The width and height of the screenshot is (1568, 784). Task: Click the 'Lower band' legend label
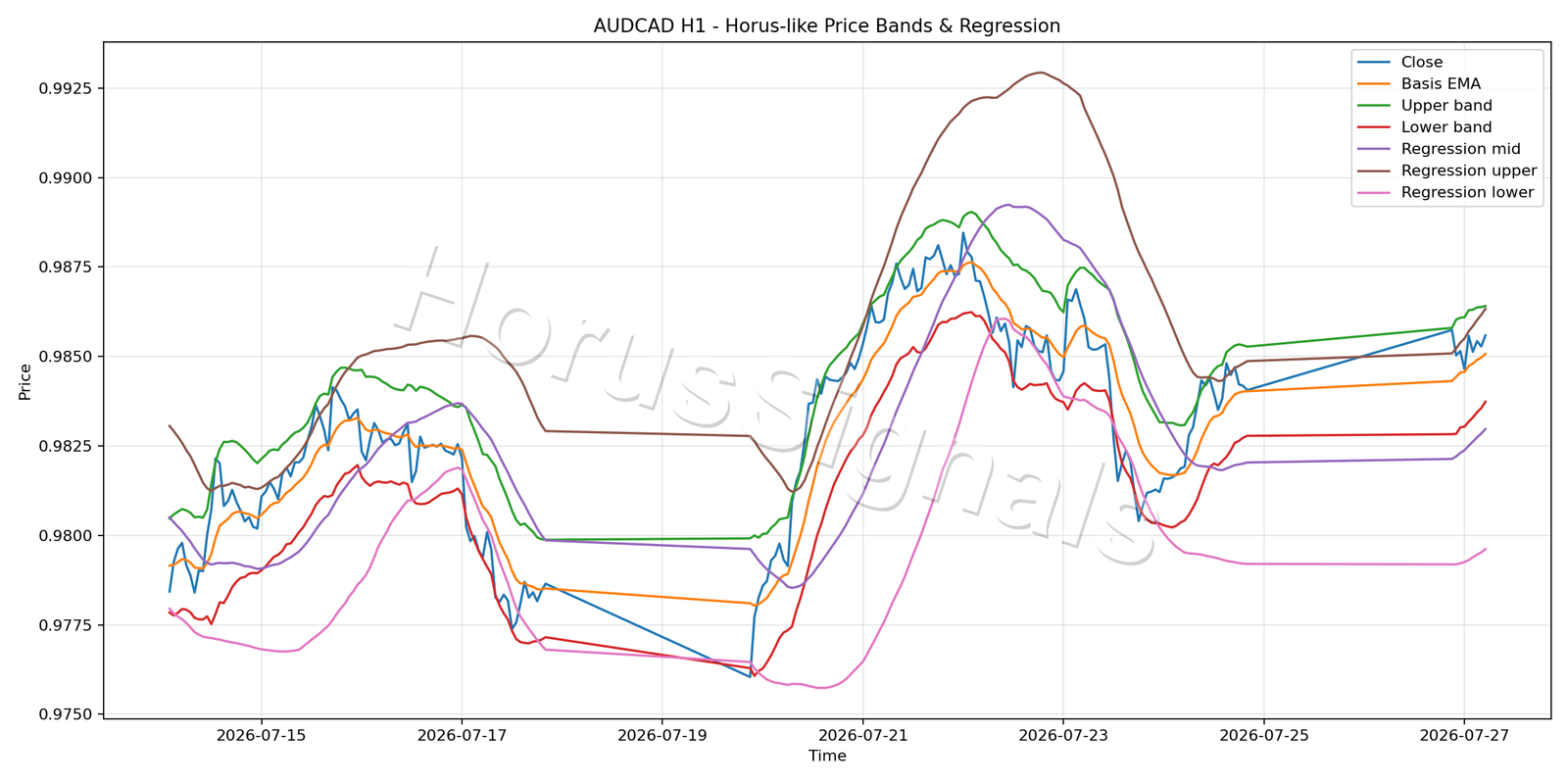pos(1446,127)
